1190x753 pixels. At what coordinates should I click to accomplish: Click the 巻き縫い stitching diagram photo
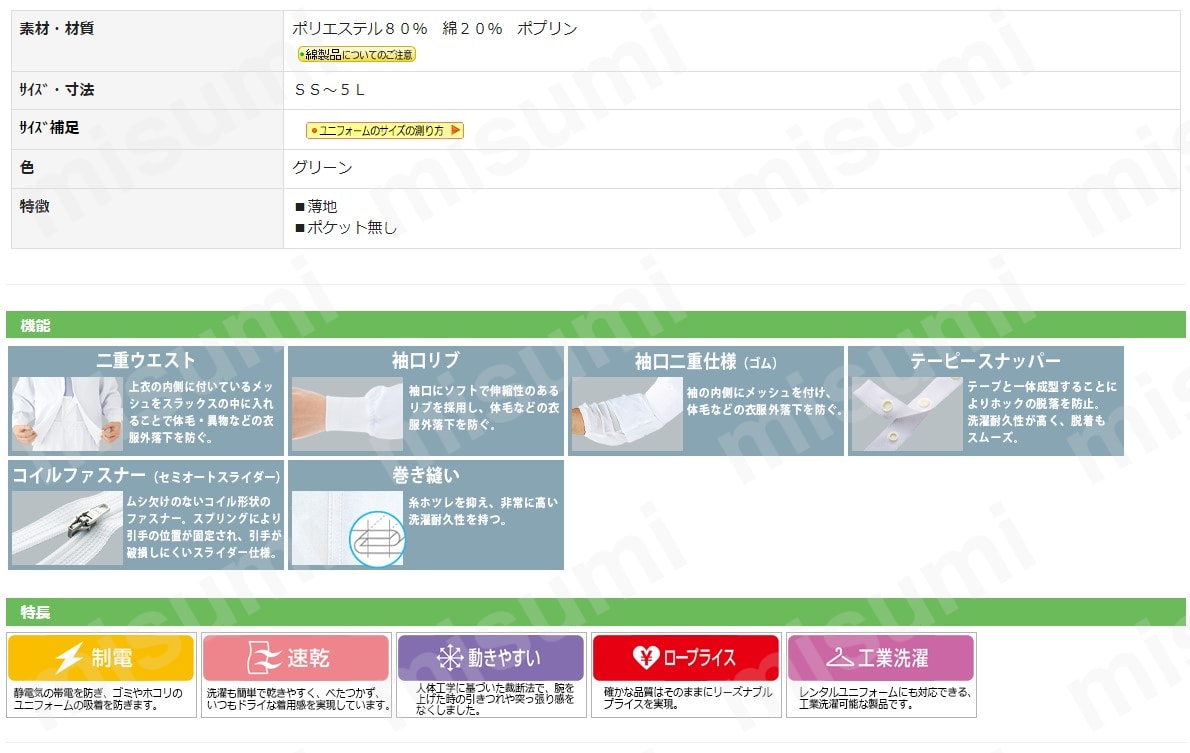[x=348, y=528]
